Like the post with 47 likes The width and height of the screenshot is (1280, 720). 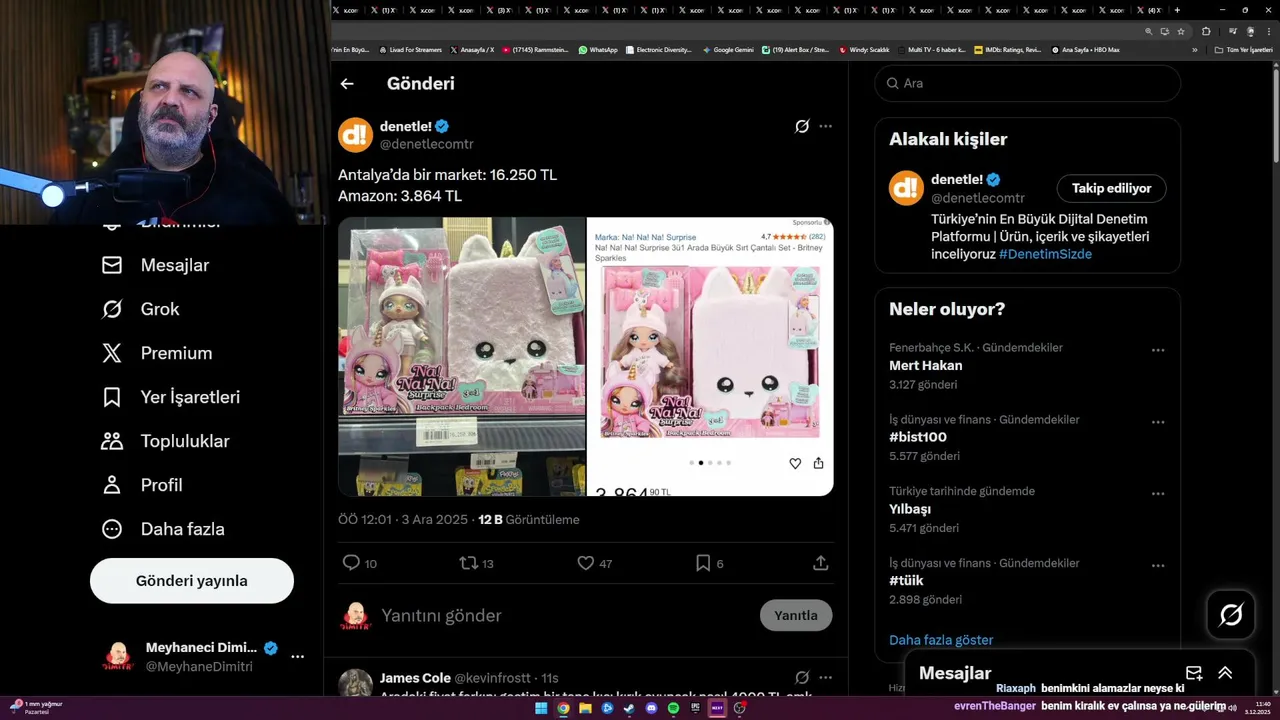586,563
